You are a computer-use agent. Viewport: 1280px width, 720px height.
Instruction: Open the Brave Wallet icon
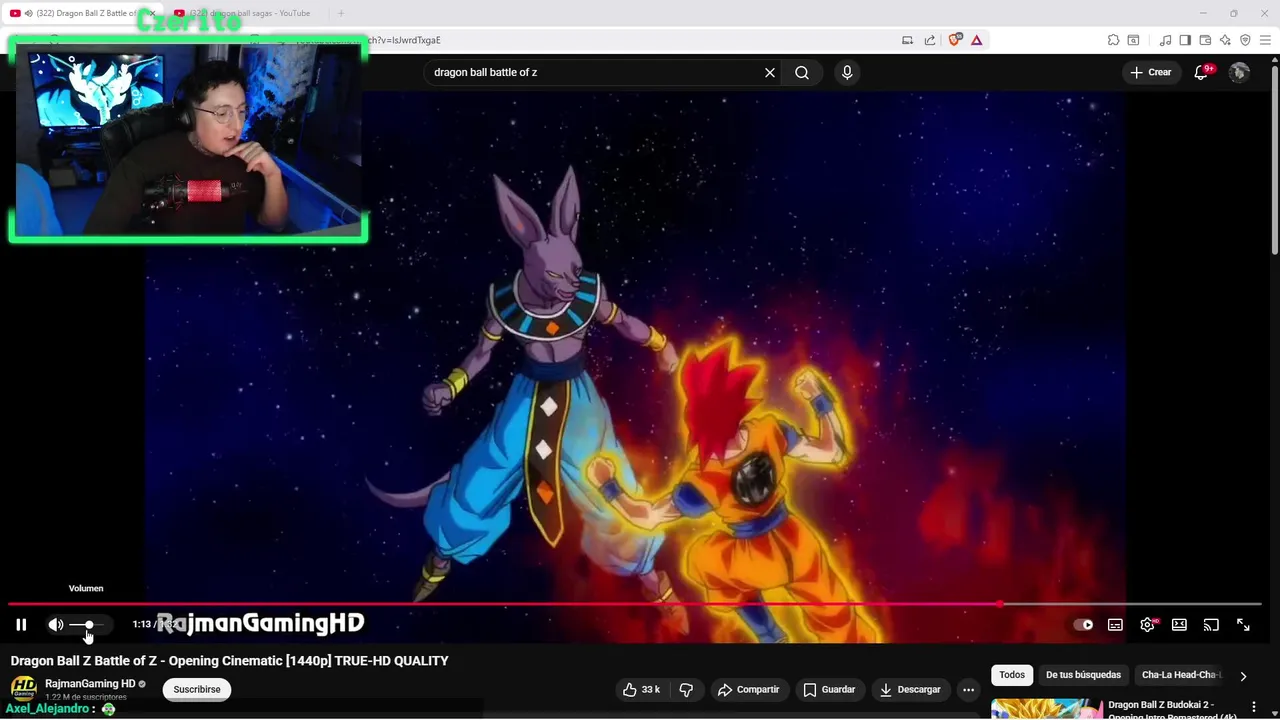(1205, 40)
